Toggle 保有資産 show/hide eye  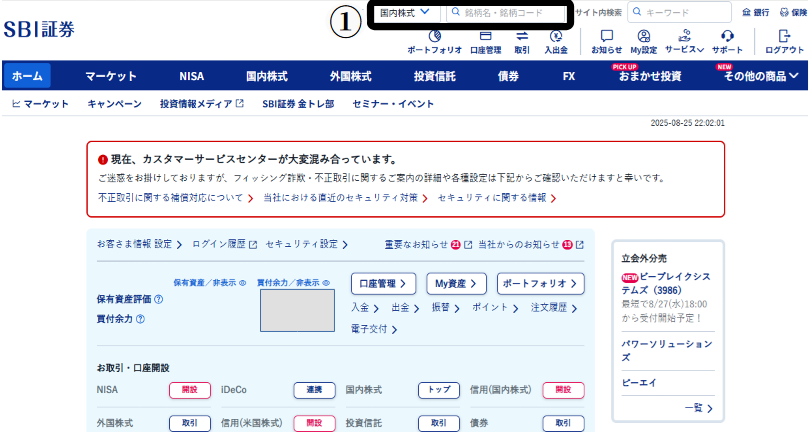243,283
